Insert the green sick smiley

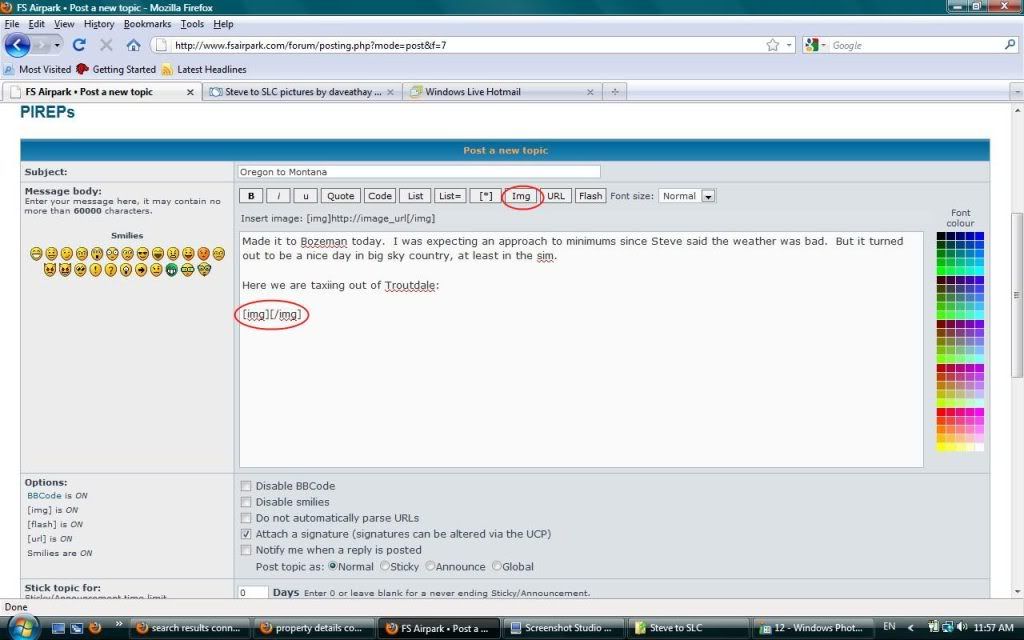tap(172, 269)
